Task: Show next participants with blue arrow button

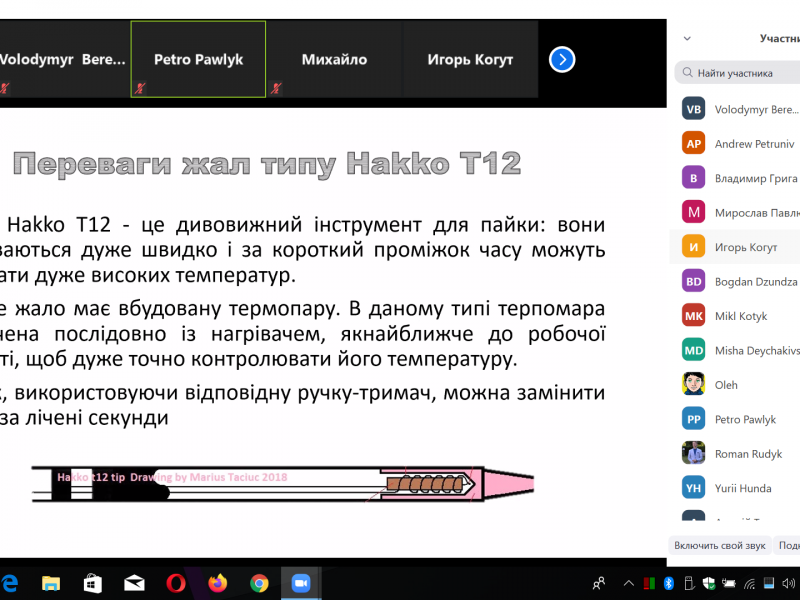Action: [x=562, y=59]
